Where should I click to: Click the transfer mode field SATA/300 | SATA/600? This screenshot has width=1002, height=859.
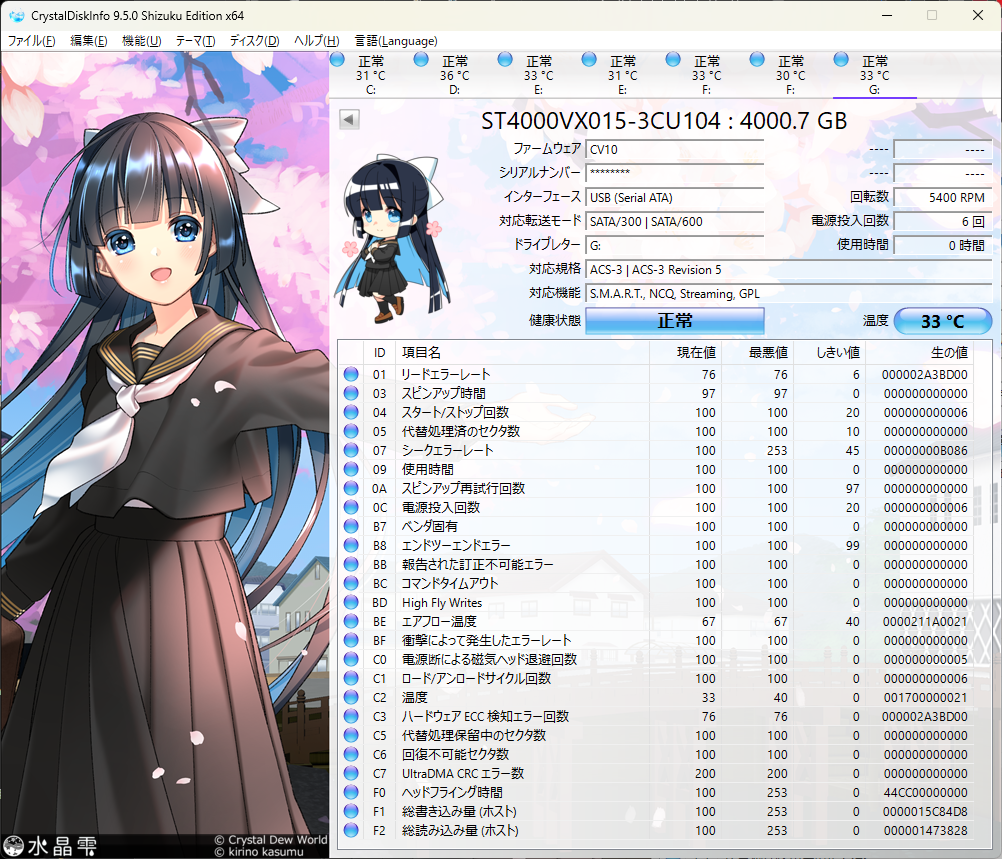point(675,222)
